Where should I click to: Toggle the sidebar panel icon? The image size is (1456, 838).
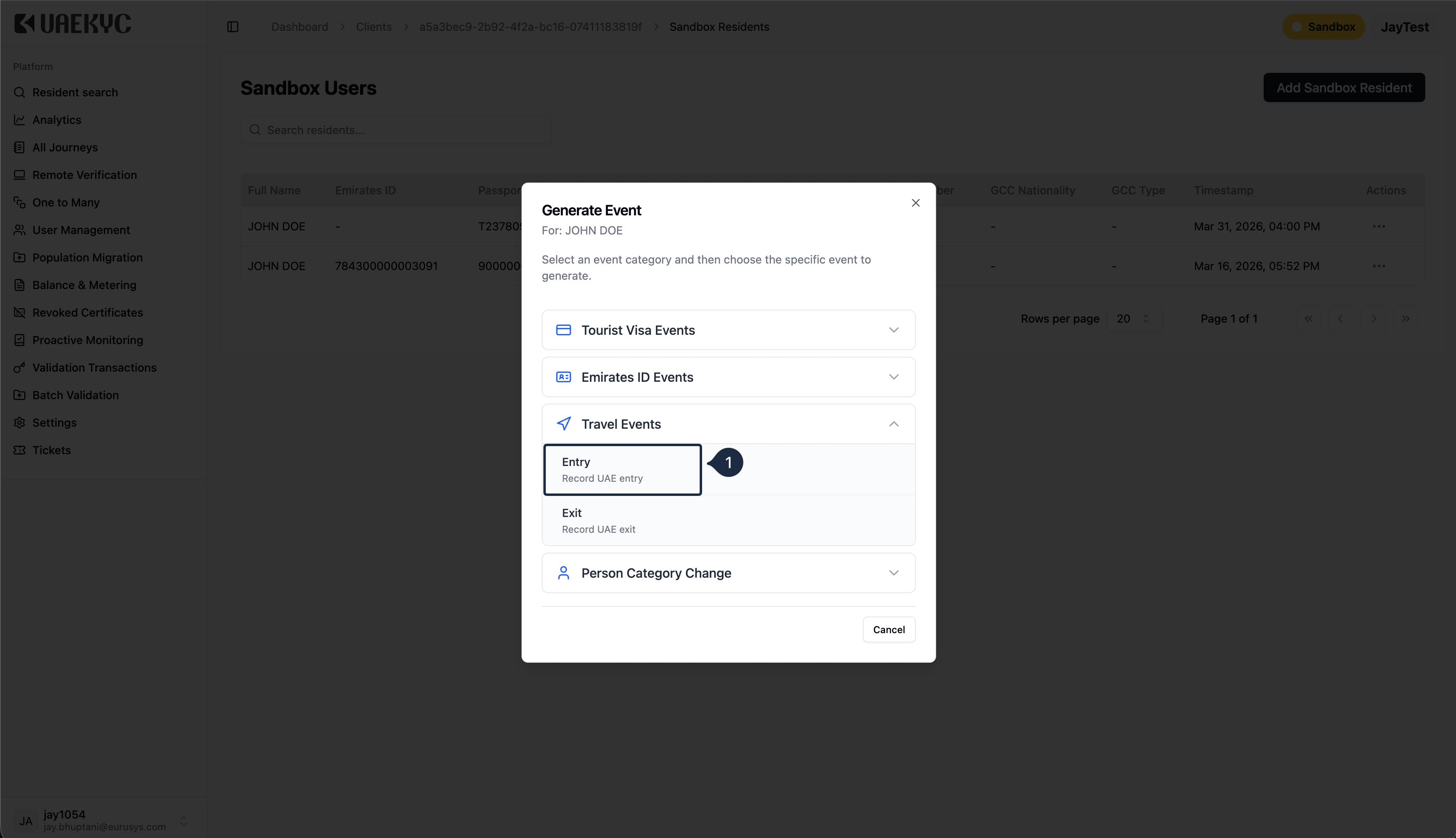pyautogui.click(x=232, y=27)
